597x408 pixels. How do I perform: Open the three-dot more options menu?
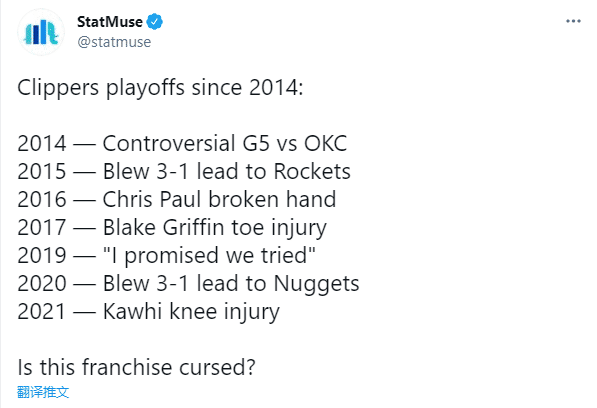[x=573, y=21]
